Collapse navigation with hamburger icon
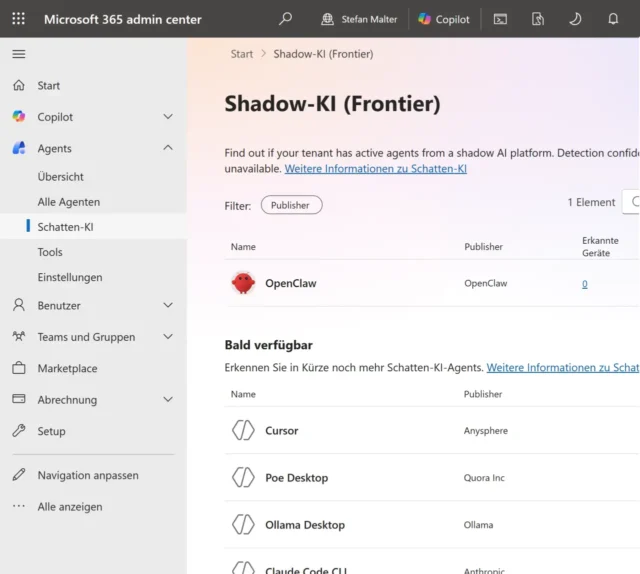Viewport: 640px width, 574px height. point(19,54)
